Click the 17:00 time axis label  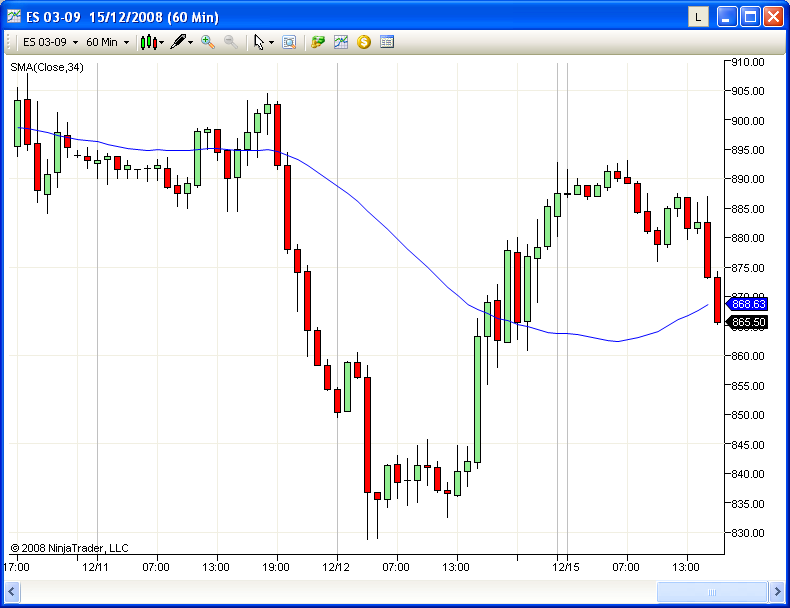tap(17, 567)
